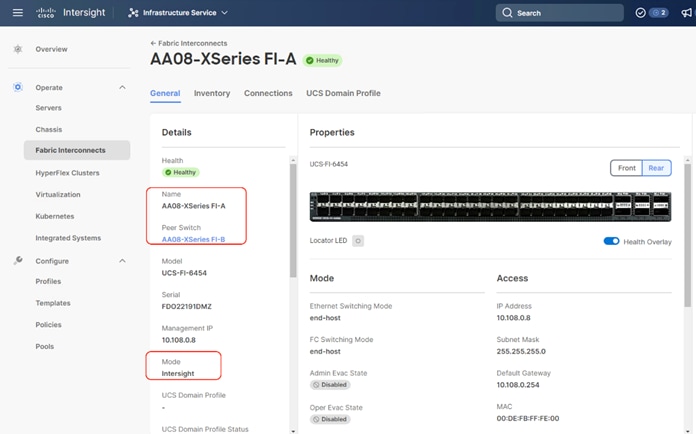Select Access IP Address 10.108.0.8
The height and width of the screenshot is (434, 696).
514,318
